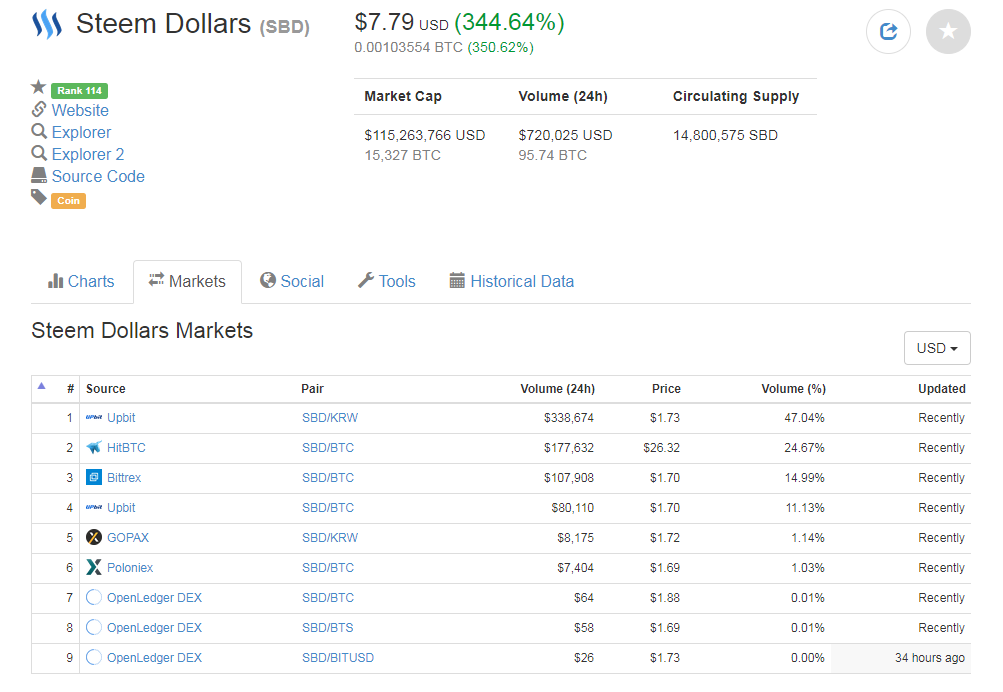This screenshot has height=692, width=1003.
Task: Click the sort arrow in the table header
Action: (42, 386)
